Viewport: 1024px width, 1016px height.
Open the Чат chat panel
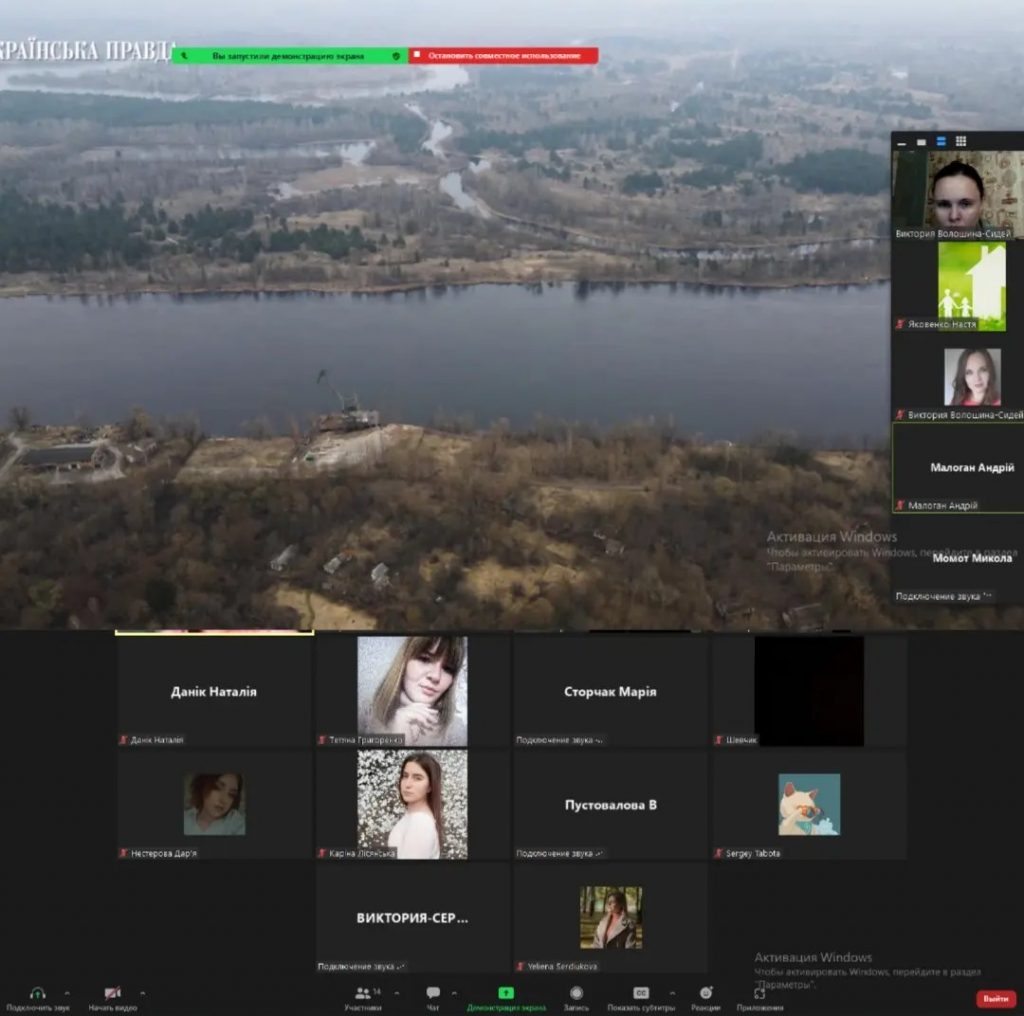click(433, 993)
